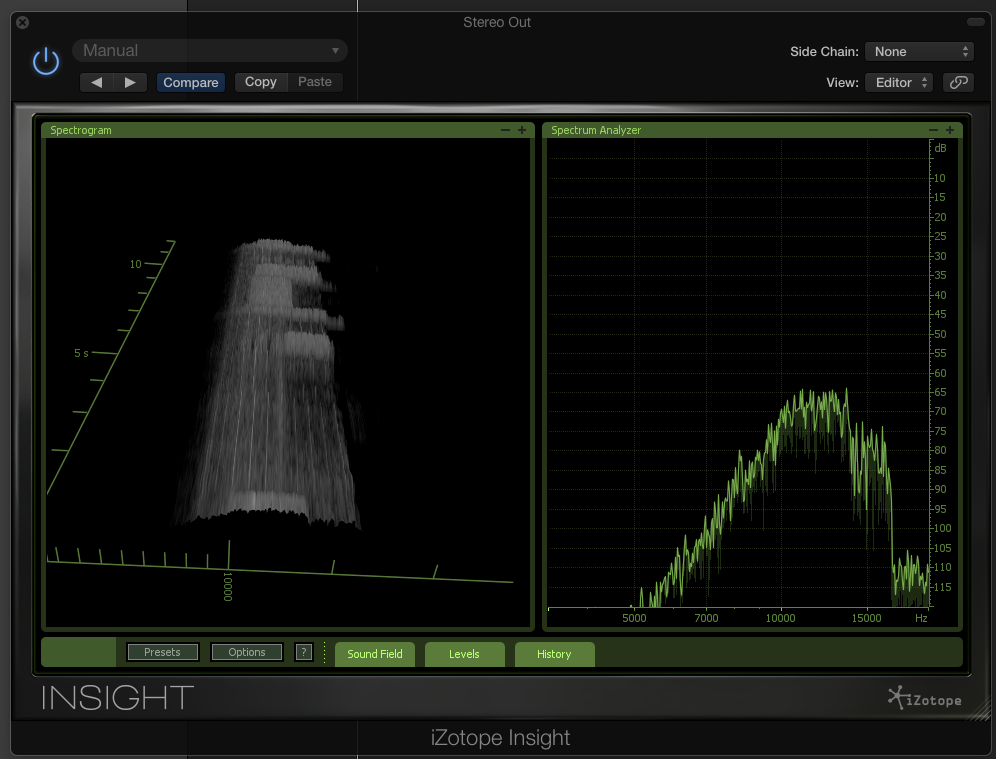Click the Paste button
The width and height of the screenshot is (996, 759).
click(315, 82)
